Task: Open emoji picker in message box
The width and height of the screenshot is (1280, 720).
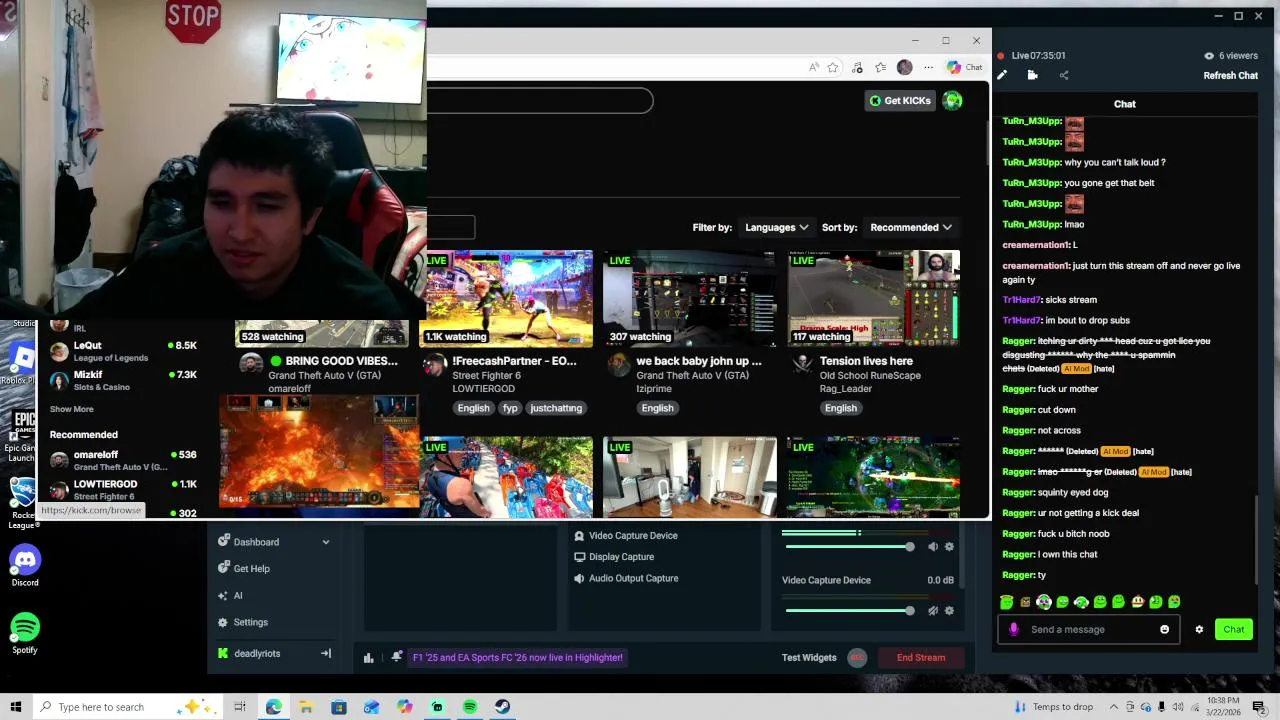Action: tap(1164, 629)
